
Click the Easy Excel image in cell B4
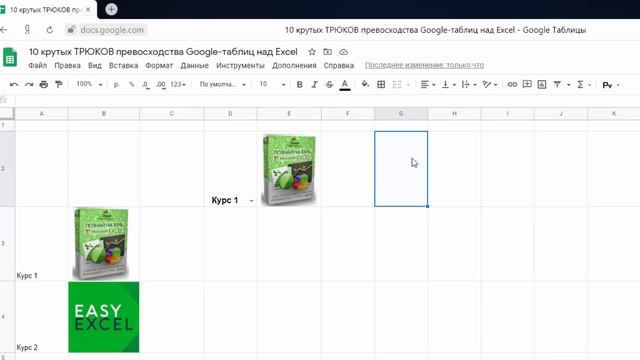(x=104, y=317)
